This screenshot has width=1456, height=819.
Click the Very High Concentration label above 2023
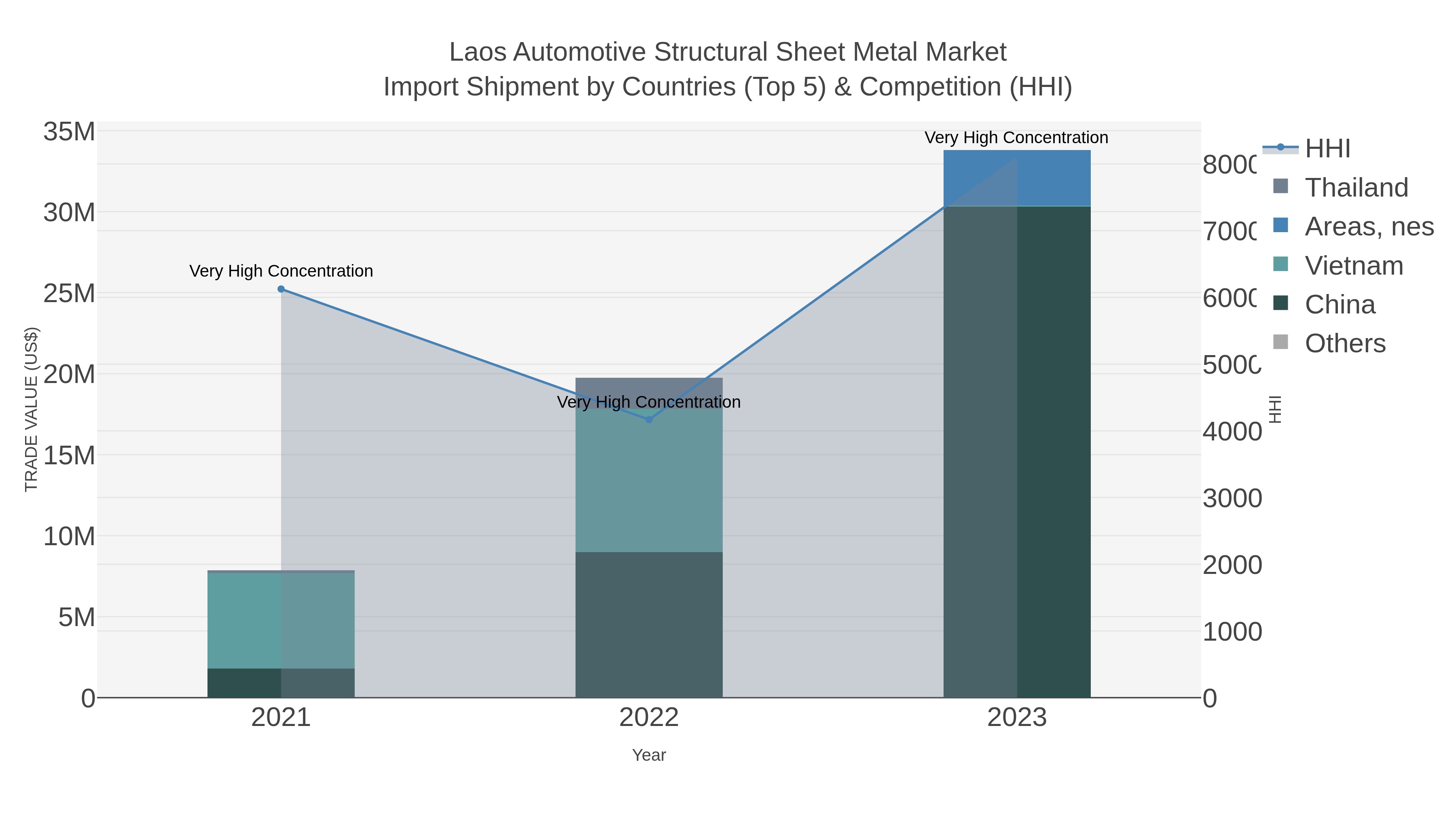pyautogui.click(x=1016, y=138)
